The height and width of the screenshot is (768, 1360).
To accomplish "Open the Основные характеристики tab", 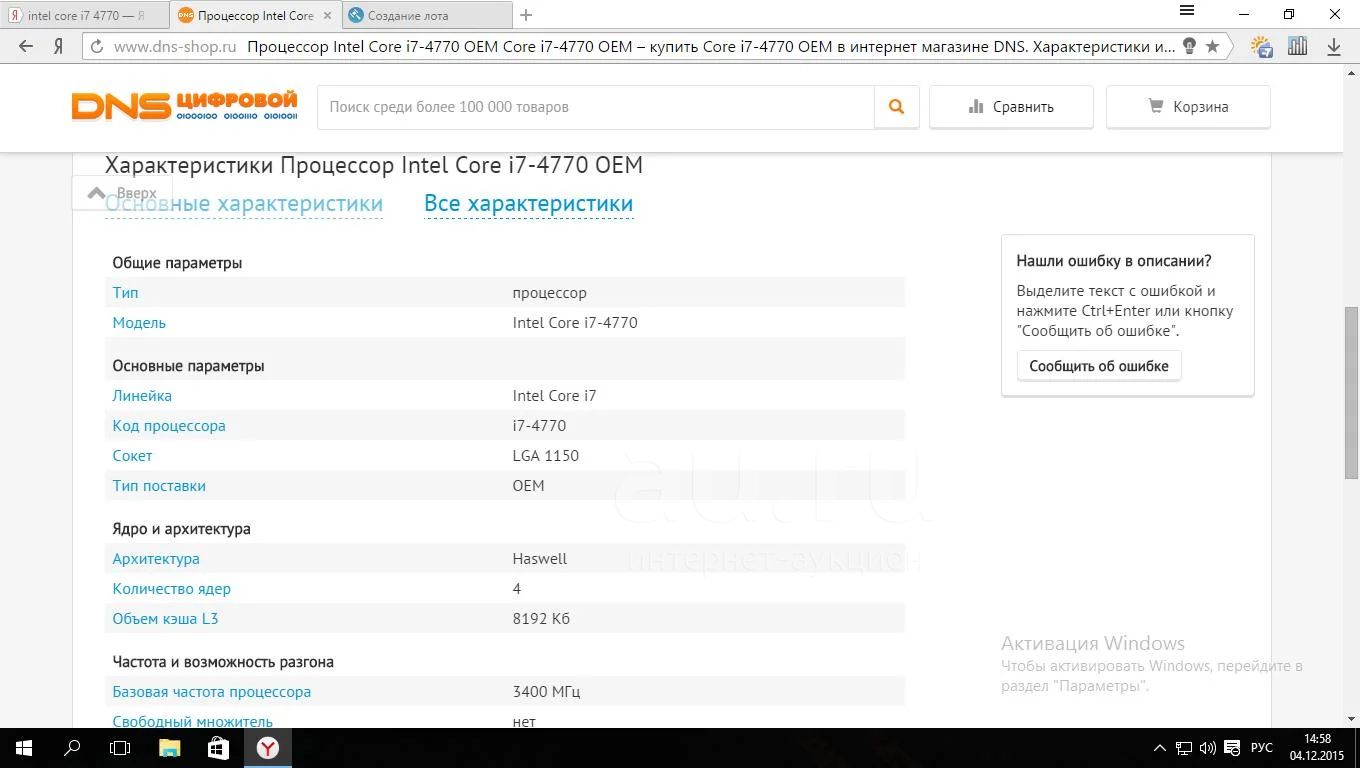I will (x=244, y=203).
